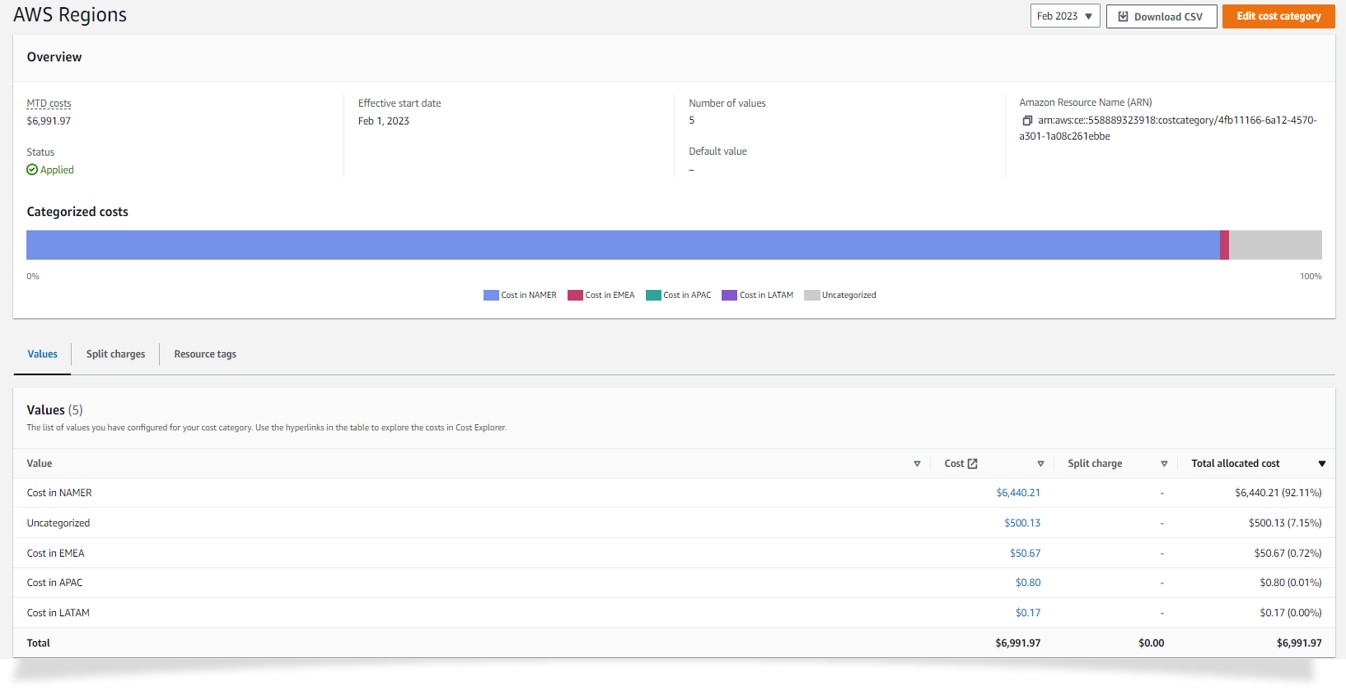The image size is (1346, 691).
Task: Click the Uncategorized row label in the table
Action: (x=58, y=523)
